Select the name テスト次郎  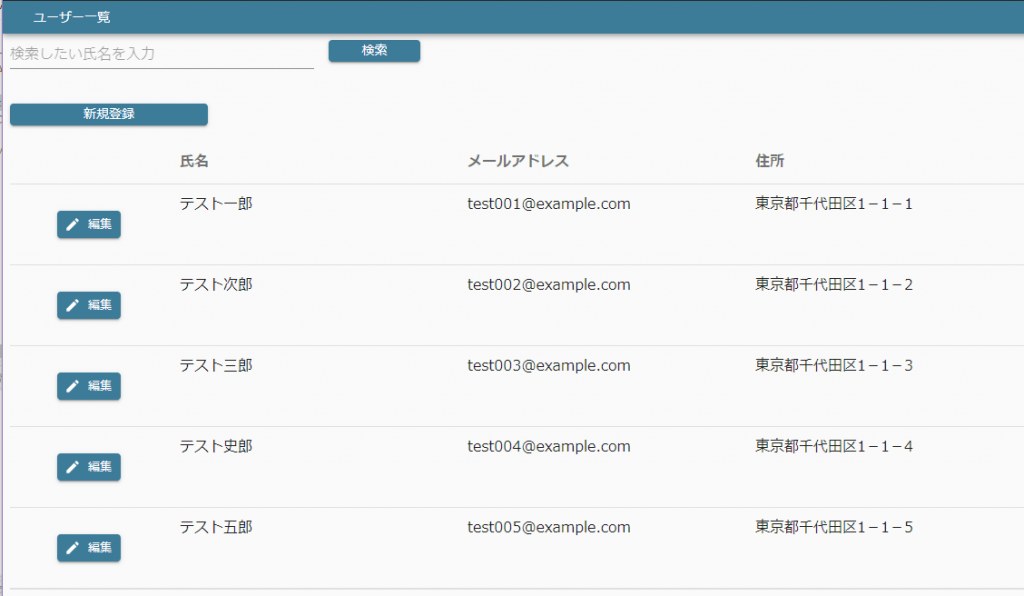coord(216,285)
